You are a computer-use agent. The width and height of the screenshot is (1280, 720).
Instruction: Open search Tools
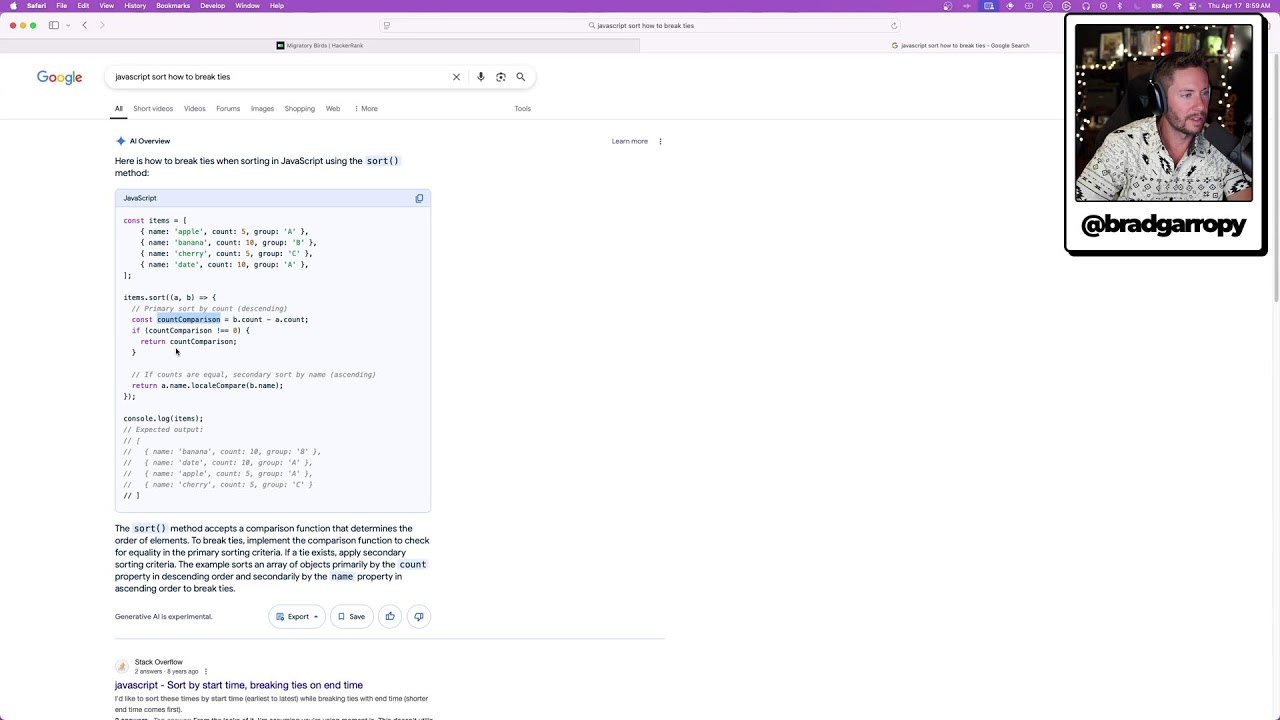point(522,109)
